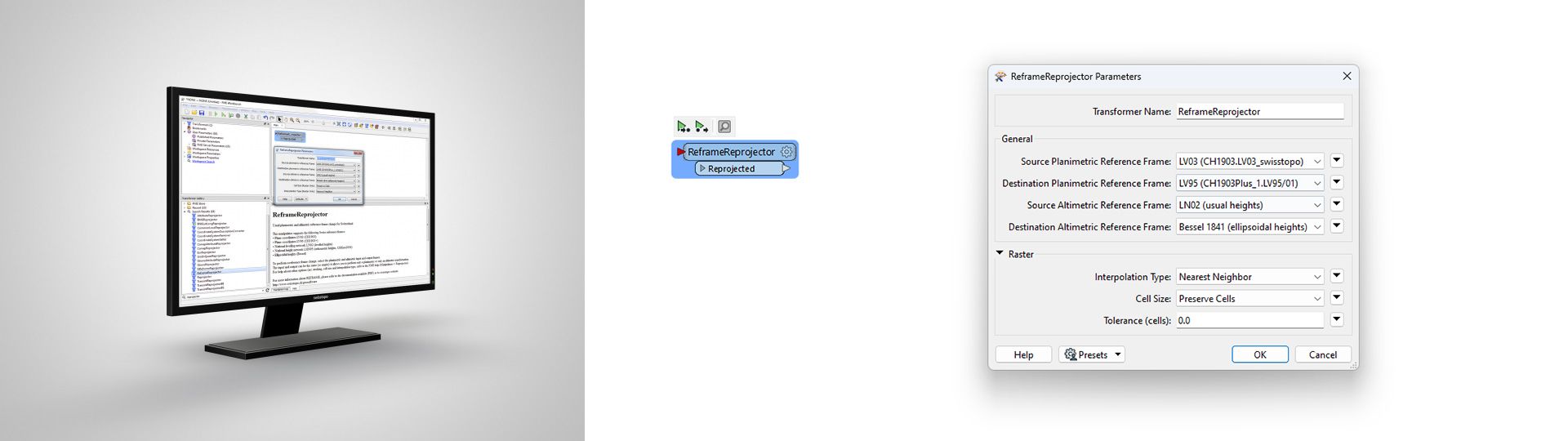Open the feature inspector magnifier icon

[724, 127]
